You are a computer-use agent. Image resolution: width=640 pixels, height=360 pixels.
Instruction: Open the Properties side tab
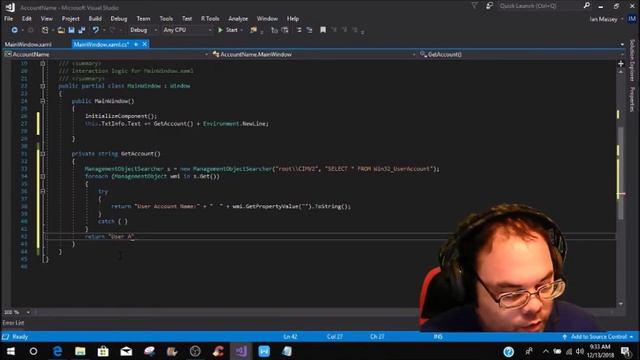tap(632, 99)
